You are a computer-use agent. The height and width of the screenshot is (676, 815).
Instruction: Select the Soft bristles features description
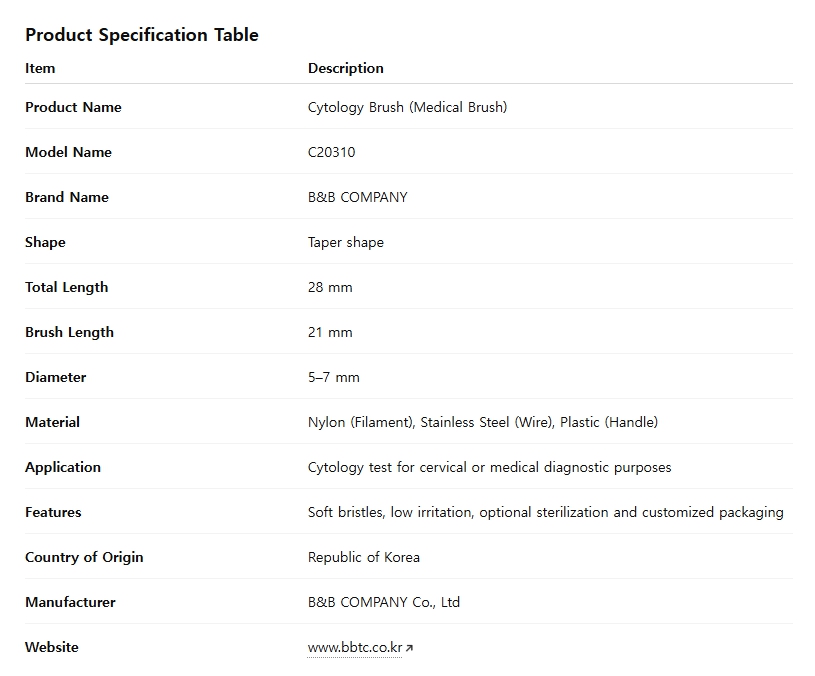[x=545, y=512]
